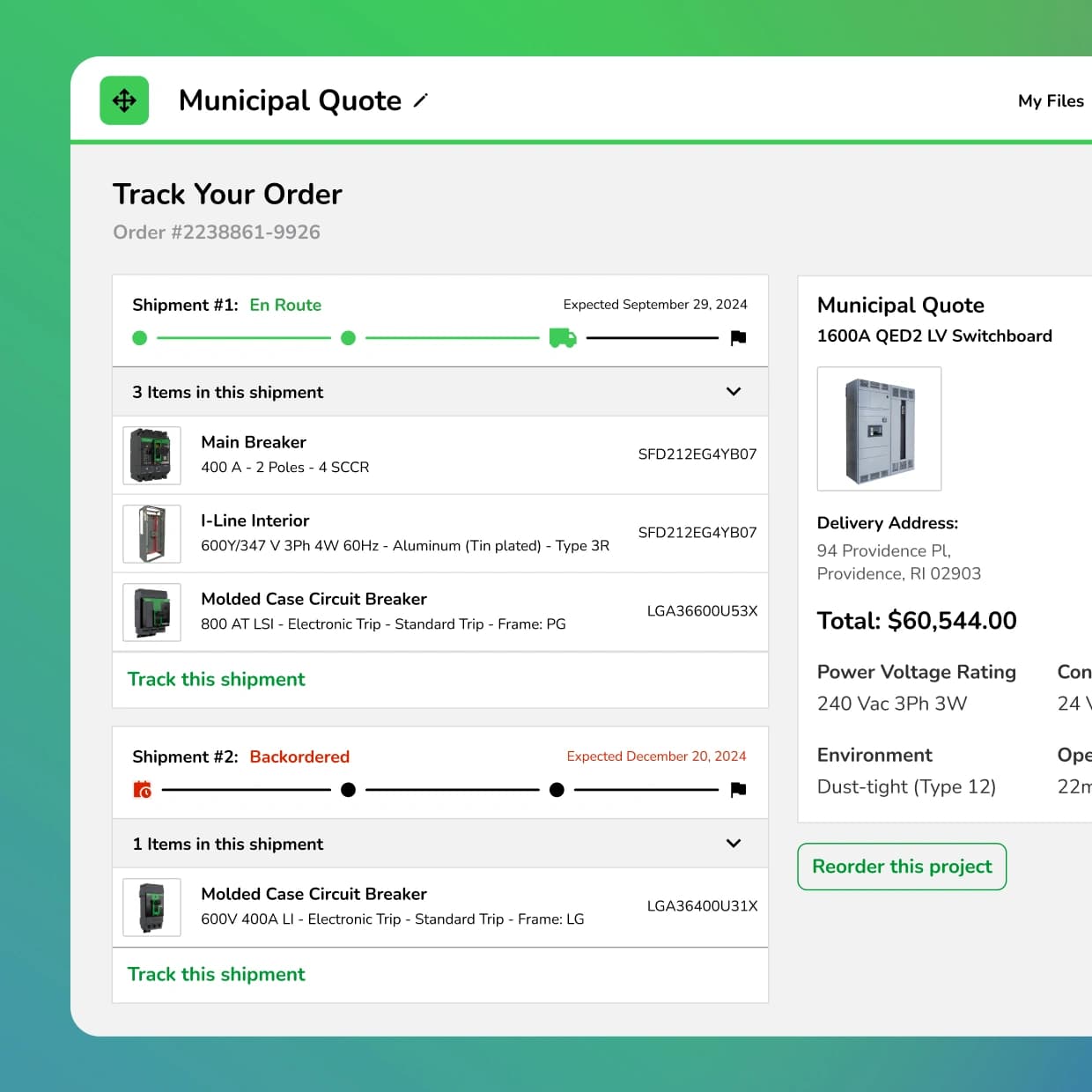Click the Total: $60,544.00 amount
The width and height of the screenshot is (1092, 1092).
[x=917, y=621]
